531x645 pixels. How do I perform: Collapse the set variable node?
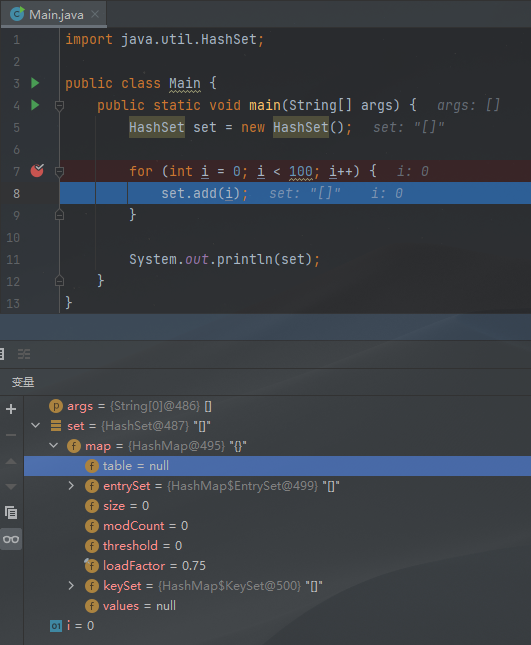click(x=36, y=426)
